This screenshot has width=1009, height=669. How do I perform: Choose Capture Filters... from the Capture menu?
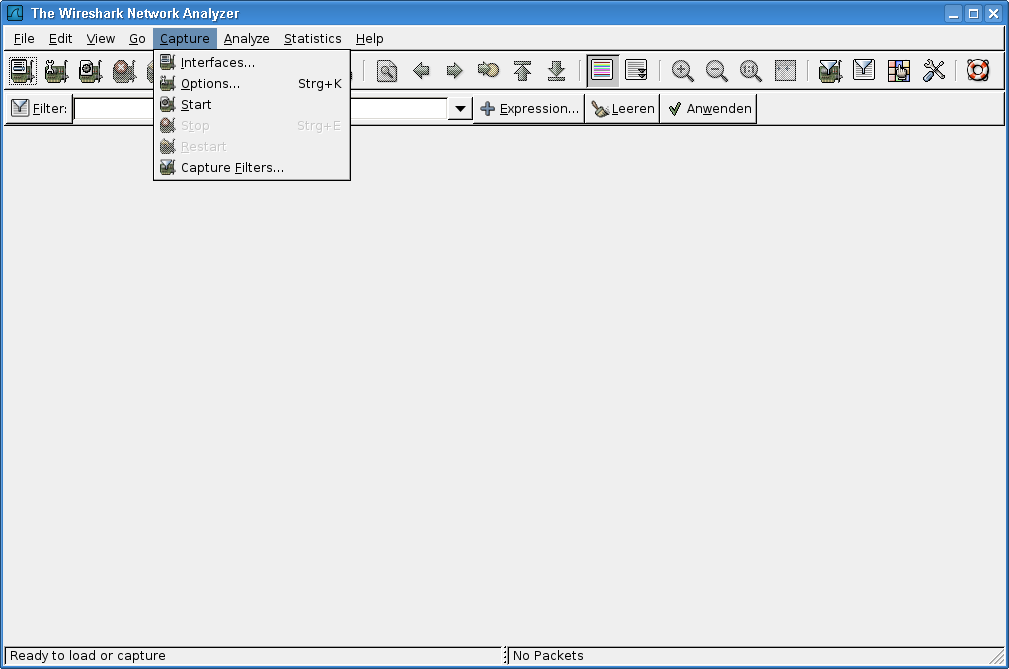[x=252, y=167]
